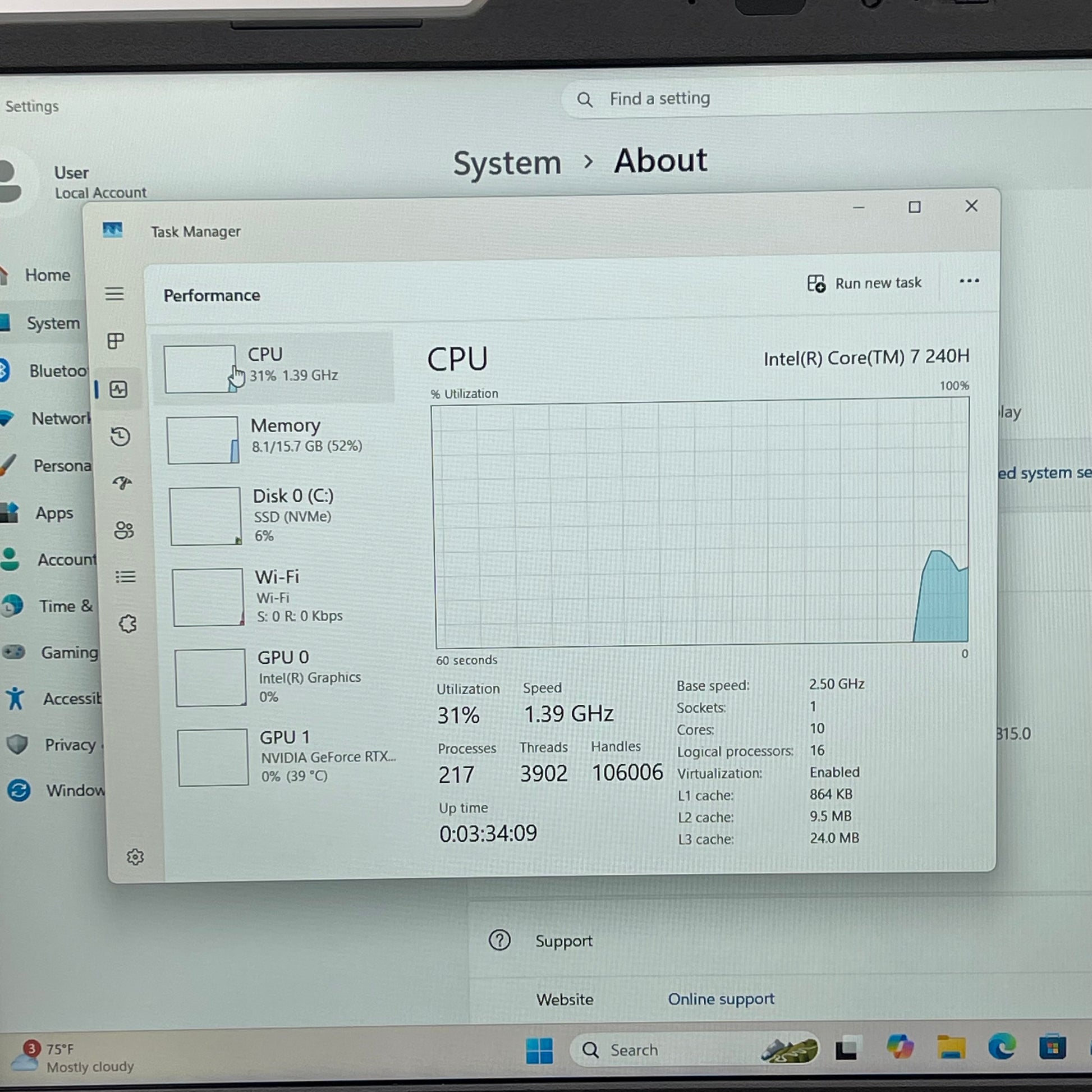This screenshot has width=1092, height=1092.
Task: Click the Speed value 1.39 GHz
Action: pos(568,713)
